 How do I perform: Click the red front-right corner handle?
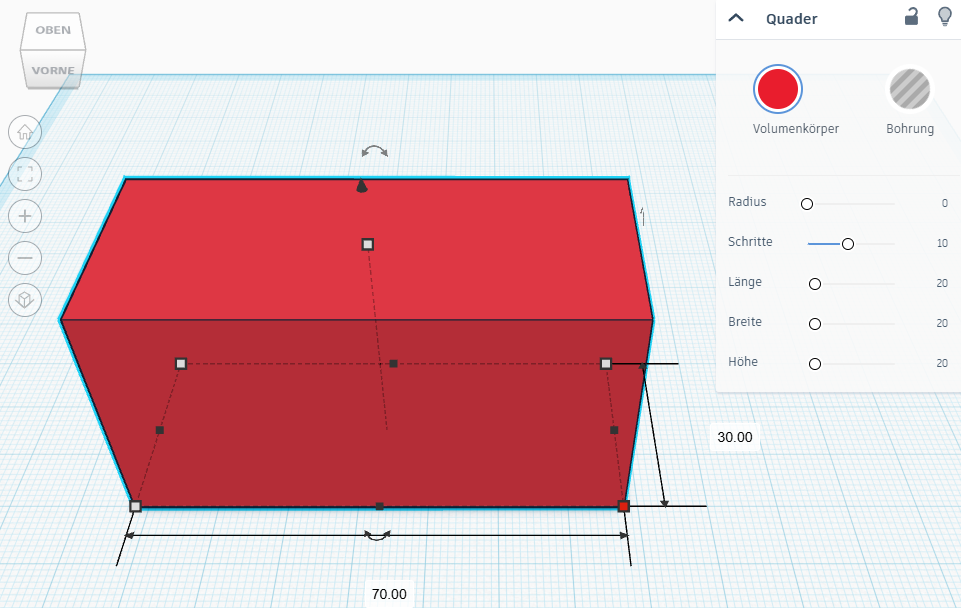coord(624,506)
